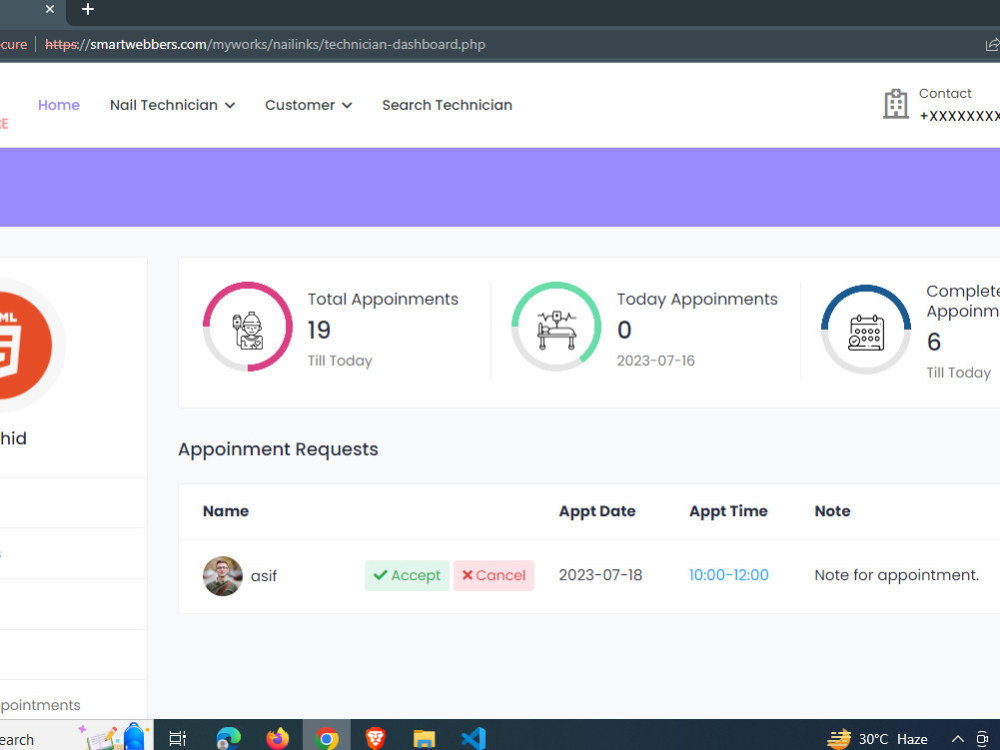Screen dimensions: 1000x750
Task: Open Firefox from taskbar
Action: point(277,738)
